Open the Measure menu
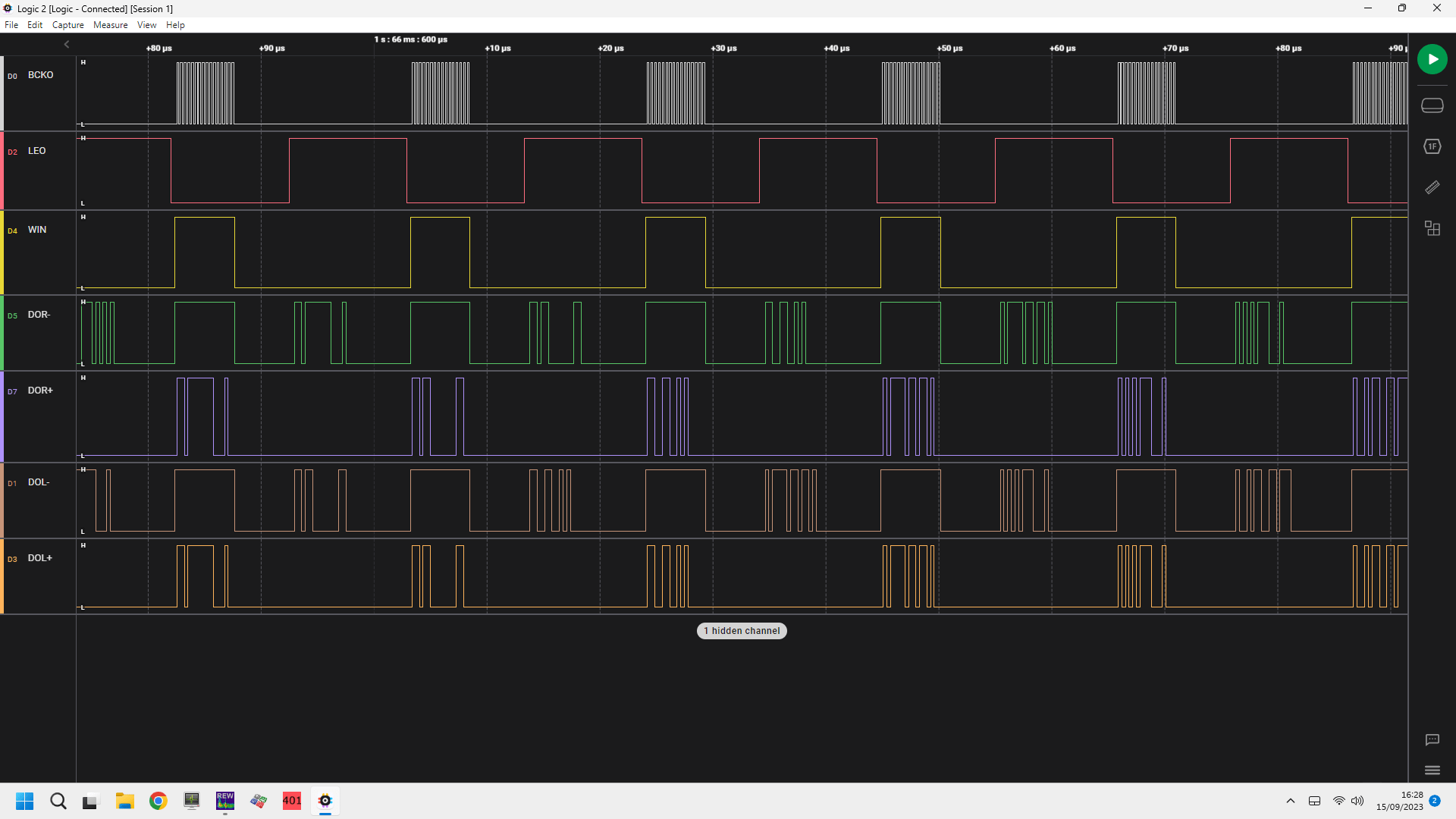Image resolution: width=1456 pixels, height=819 pixels. coord(111,25)
